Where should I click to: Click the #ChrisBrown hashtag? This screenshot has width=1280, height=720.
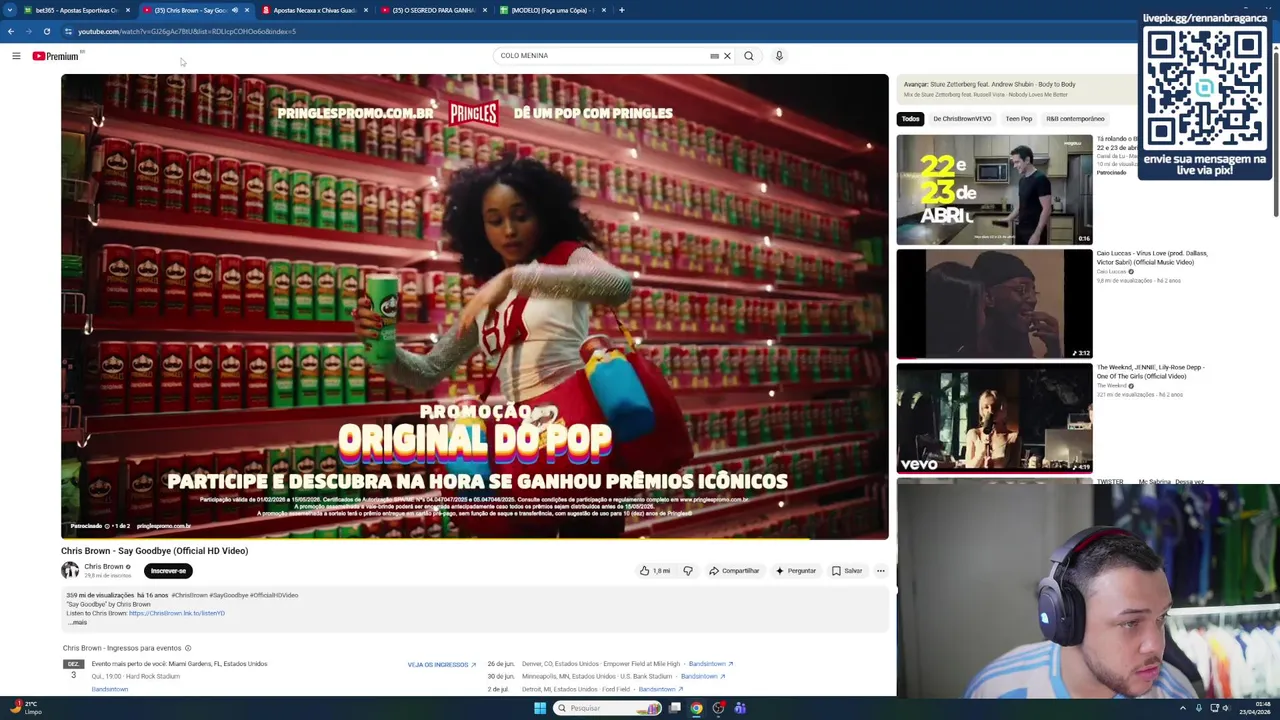click(x=189, y=595)
